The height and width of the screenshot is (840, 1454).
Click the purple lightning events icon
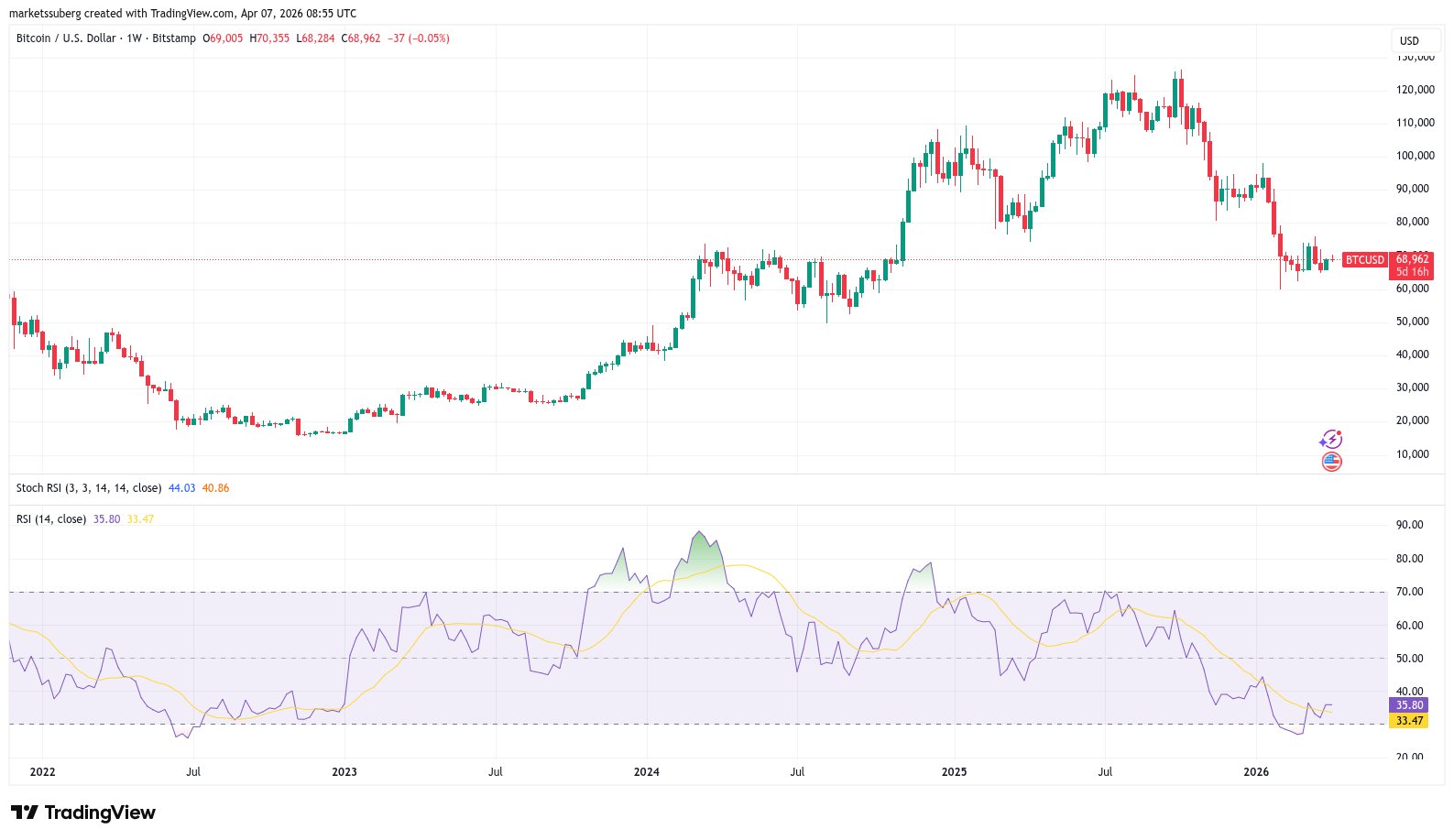pos(1330,440)
